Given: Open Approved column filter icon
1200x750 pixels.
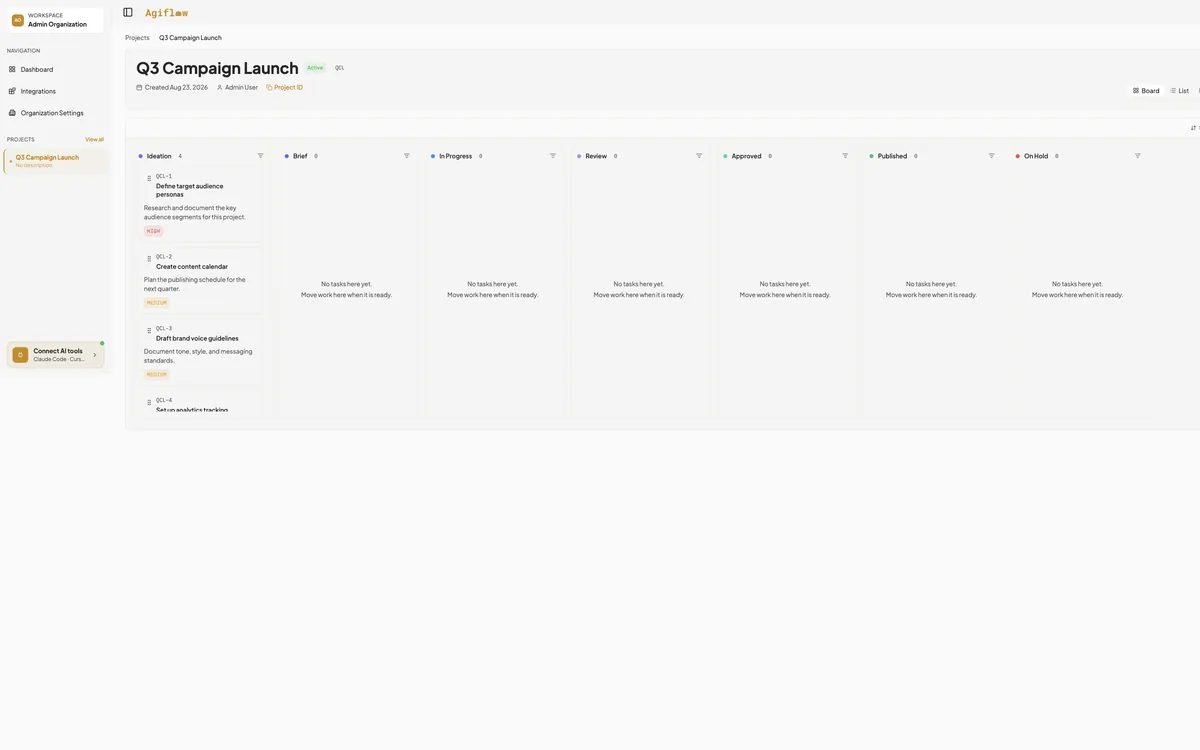Looking at the screenshot, I should coord(845,156).
